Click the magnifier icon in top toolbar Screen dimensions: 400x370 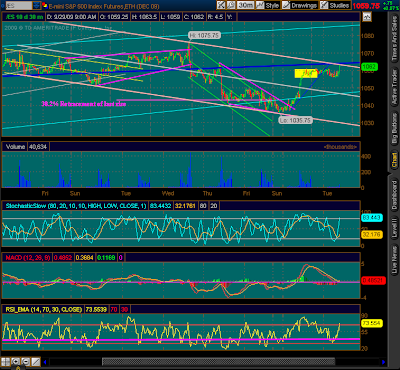coord(231,5)
